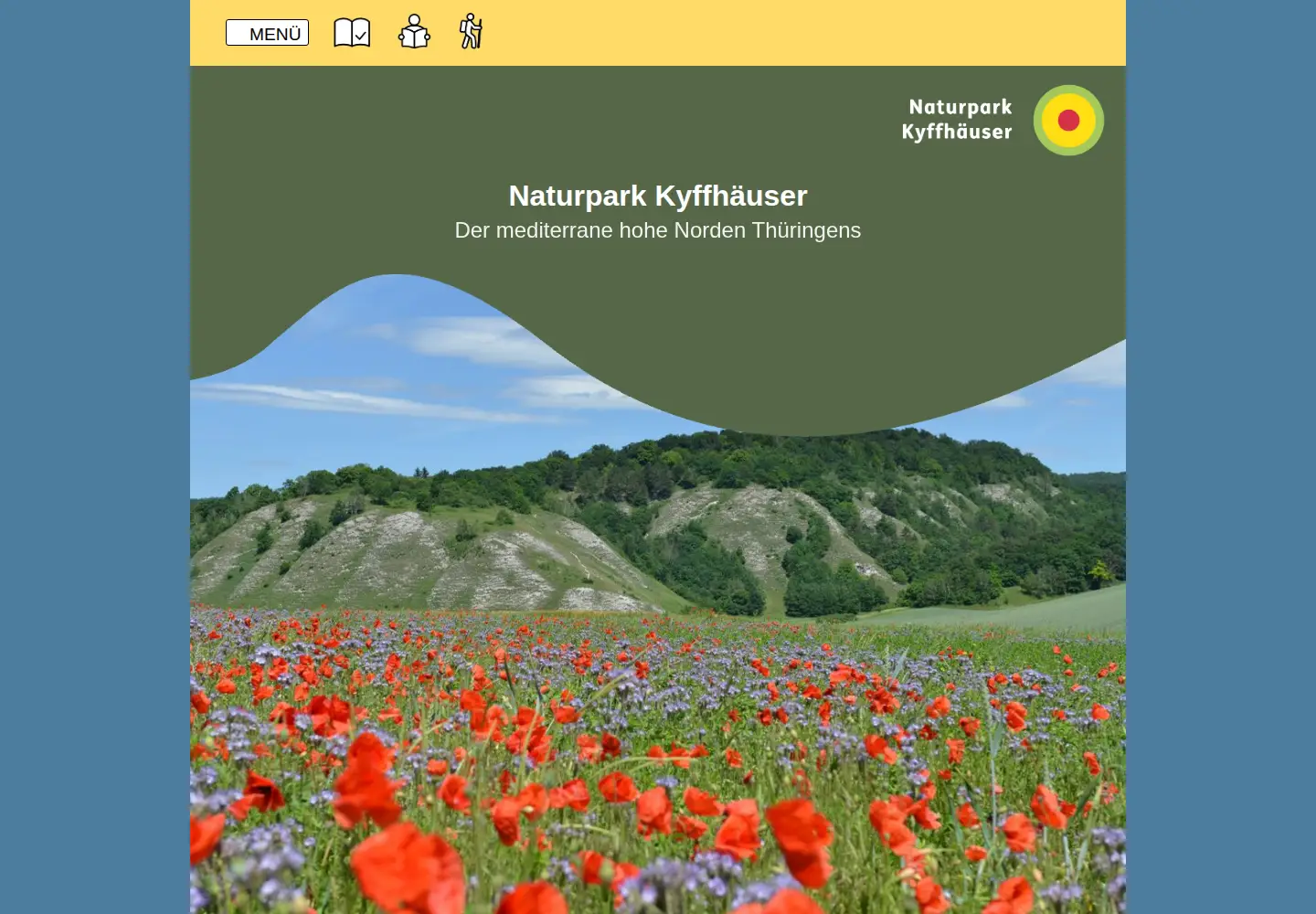The height and width of the screenshot is (914, 1316).
Task: Click the subtitle 'Der mediterrane hohe Norden Thüringens'
Action: point(658,230)
